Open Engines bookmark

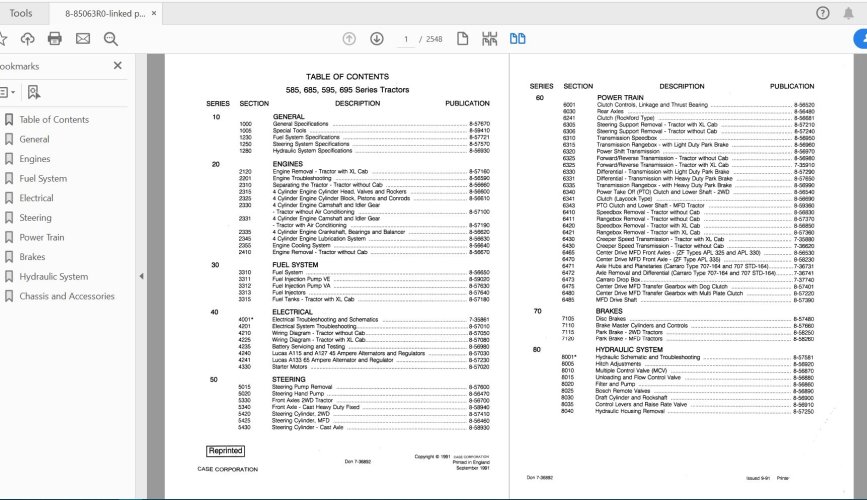[35, 159]
